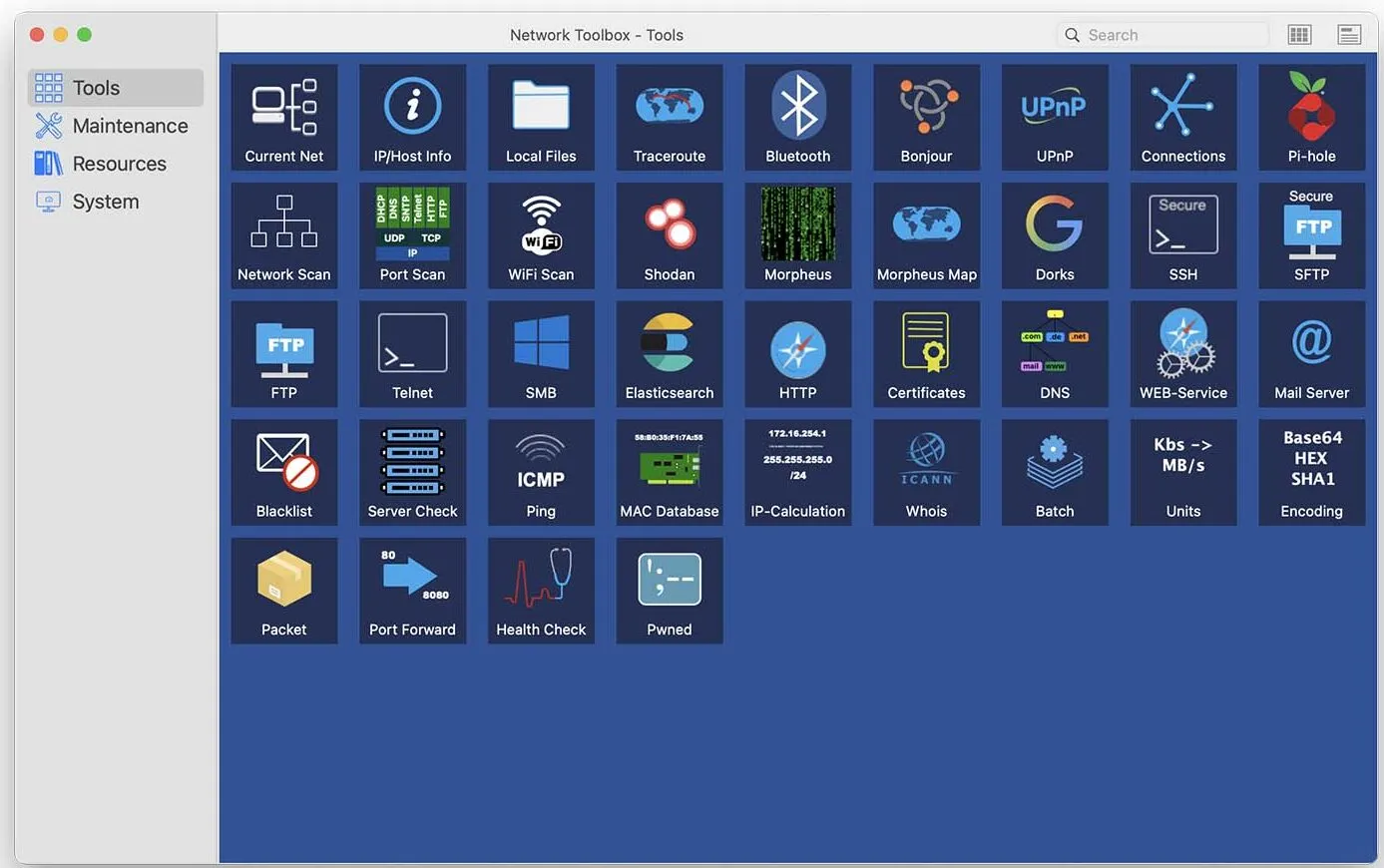
Task: Launch the Port Scan tool
Action: [412, 234]
